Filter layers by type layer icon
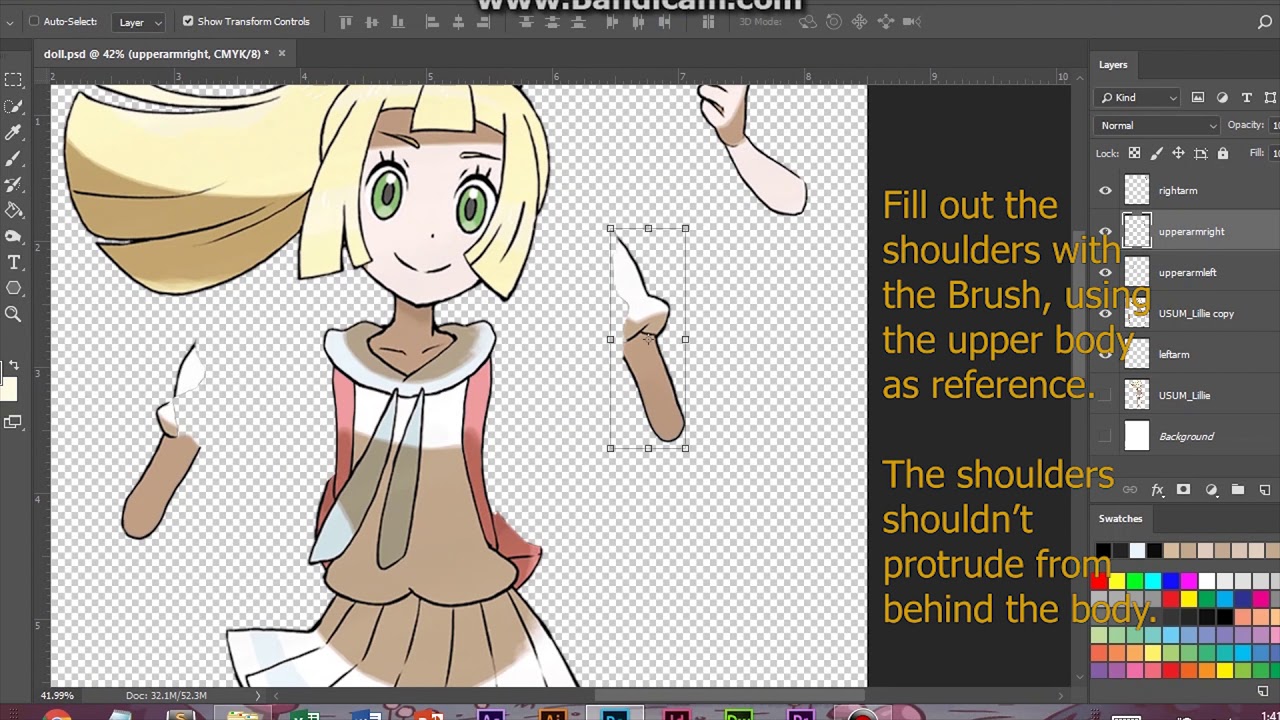Viewport: 1280px width, 720px height. (x=1246, y=97)
